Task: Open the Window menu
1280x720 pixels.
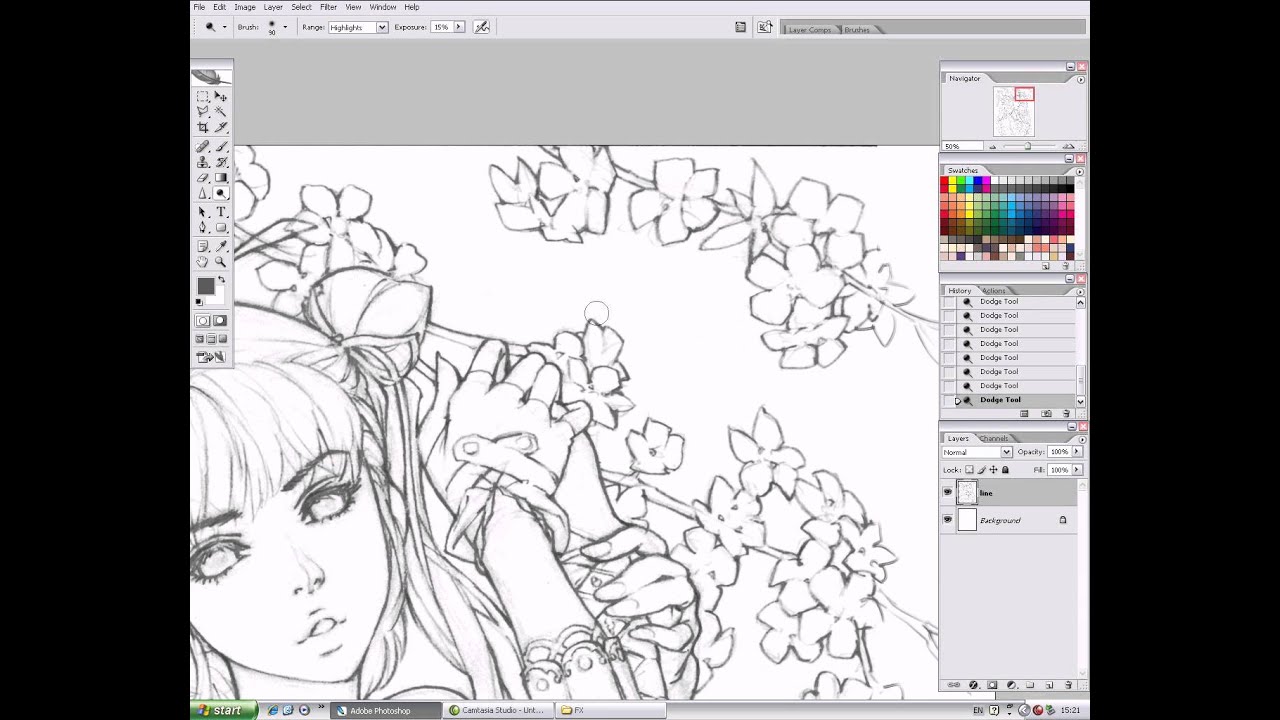Action: pyautogui.click(x=383, y=7)
